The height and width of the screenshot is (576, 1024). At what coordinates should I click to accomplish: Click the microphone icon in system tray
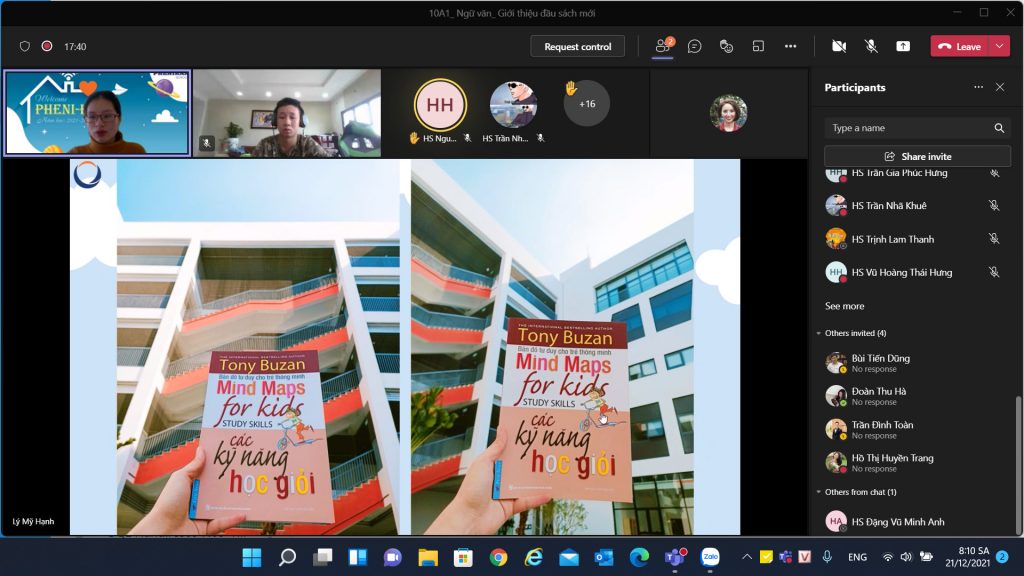[827, 557]
